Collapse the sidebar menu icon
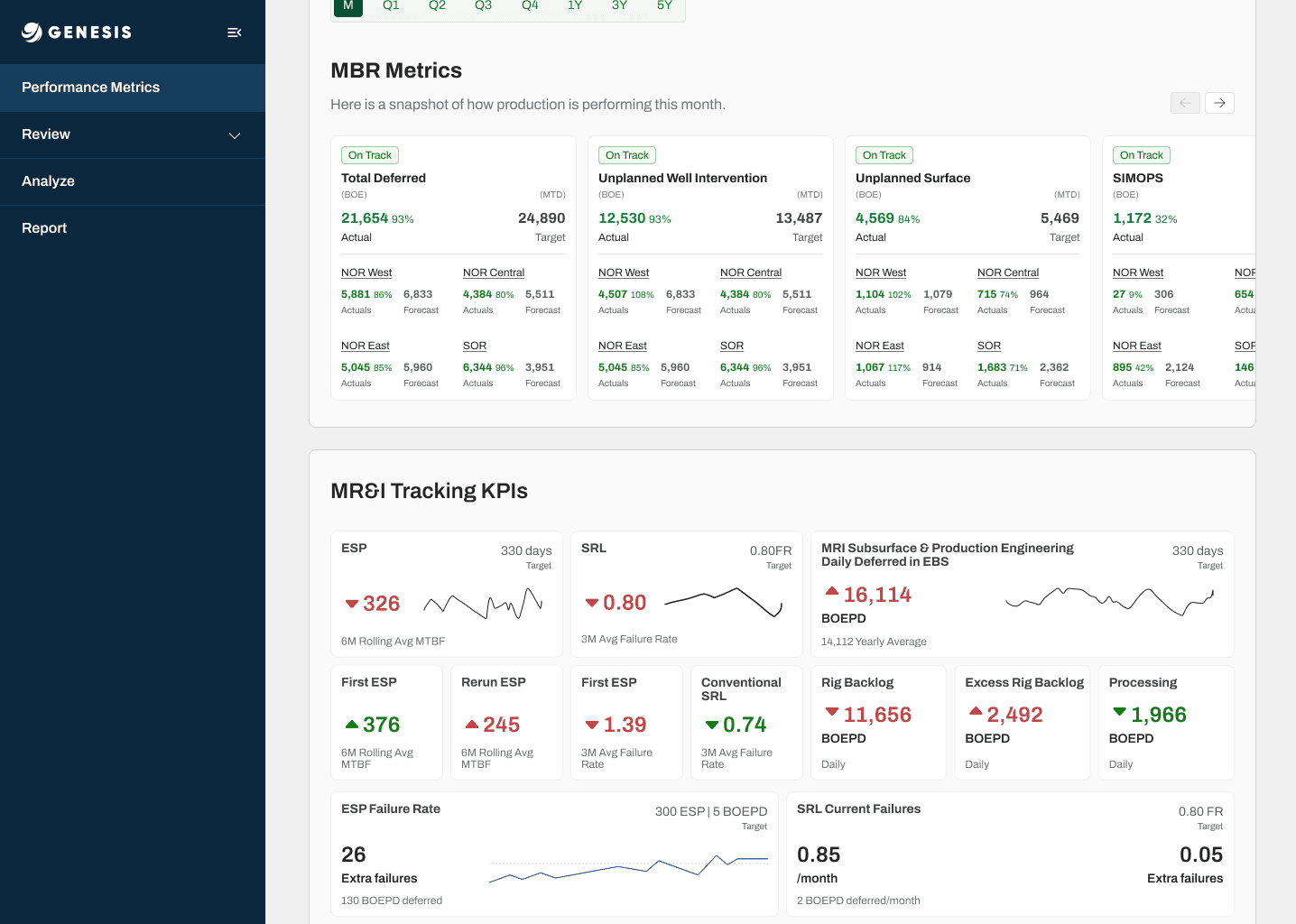The width and height of the screenshot is (1296, 924). [x=235, y=32]
